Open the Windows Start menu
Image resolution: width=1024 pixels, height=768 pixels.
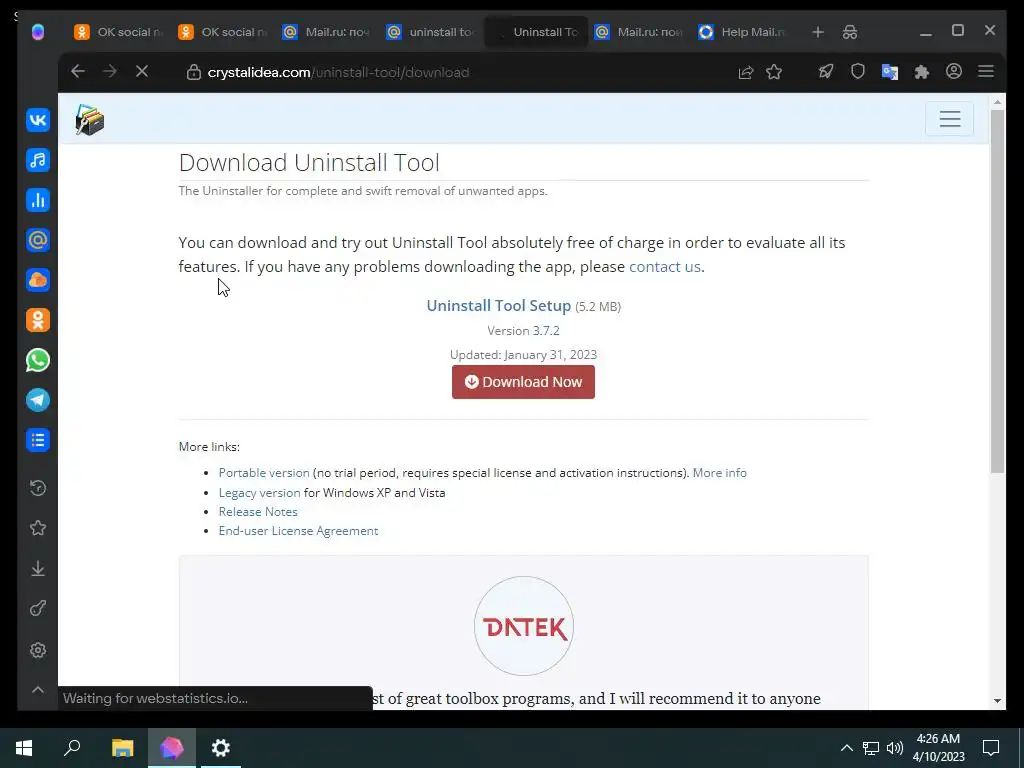(x=24, y=748)
